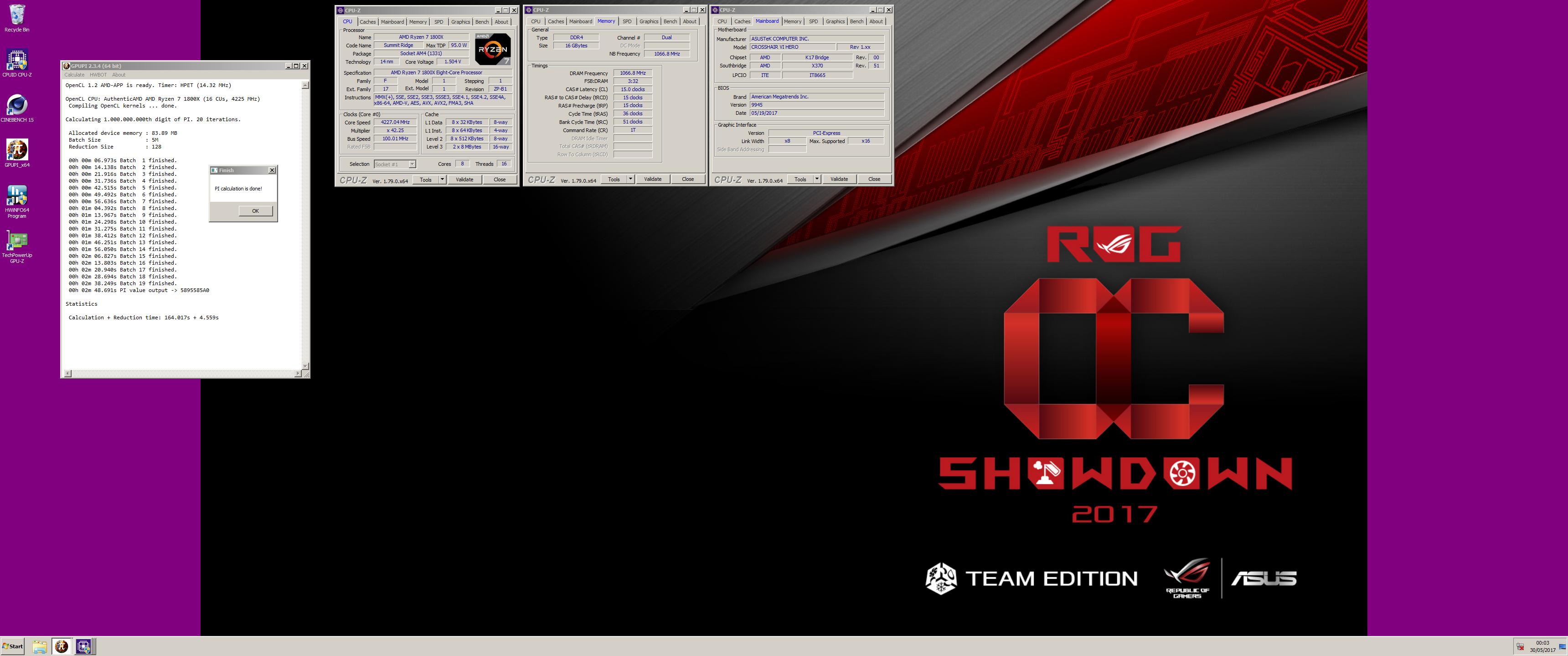
Task: Click GPUPI vertical scrollbar up arrow
Action: 305,85
